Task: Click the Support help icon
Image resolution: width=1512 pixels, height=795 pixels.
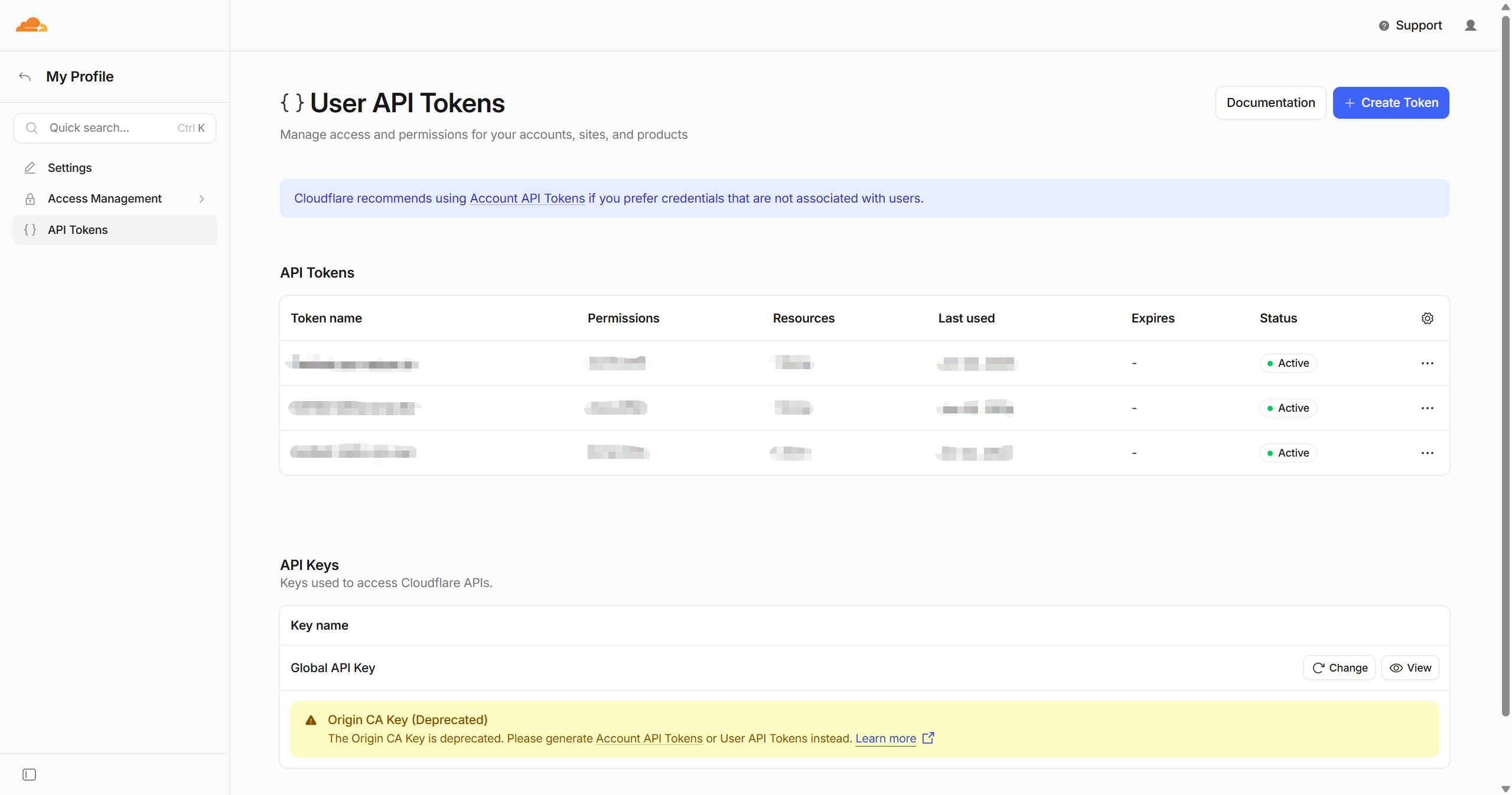Action: (x=1384, y=25)
